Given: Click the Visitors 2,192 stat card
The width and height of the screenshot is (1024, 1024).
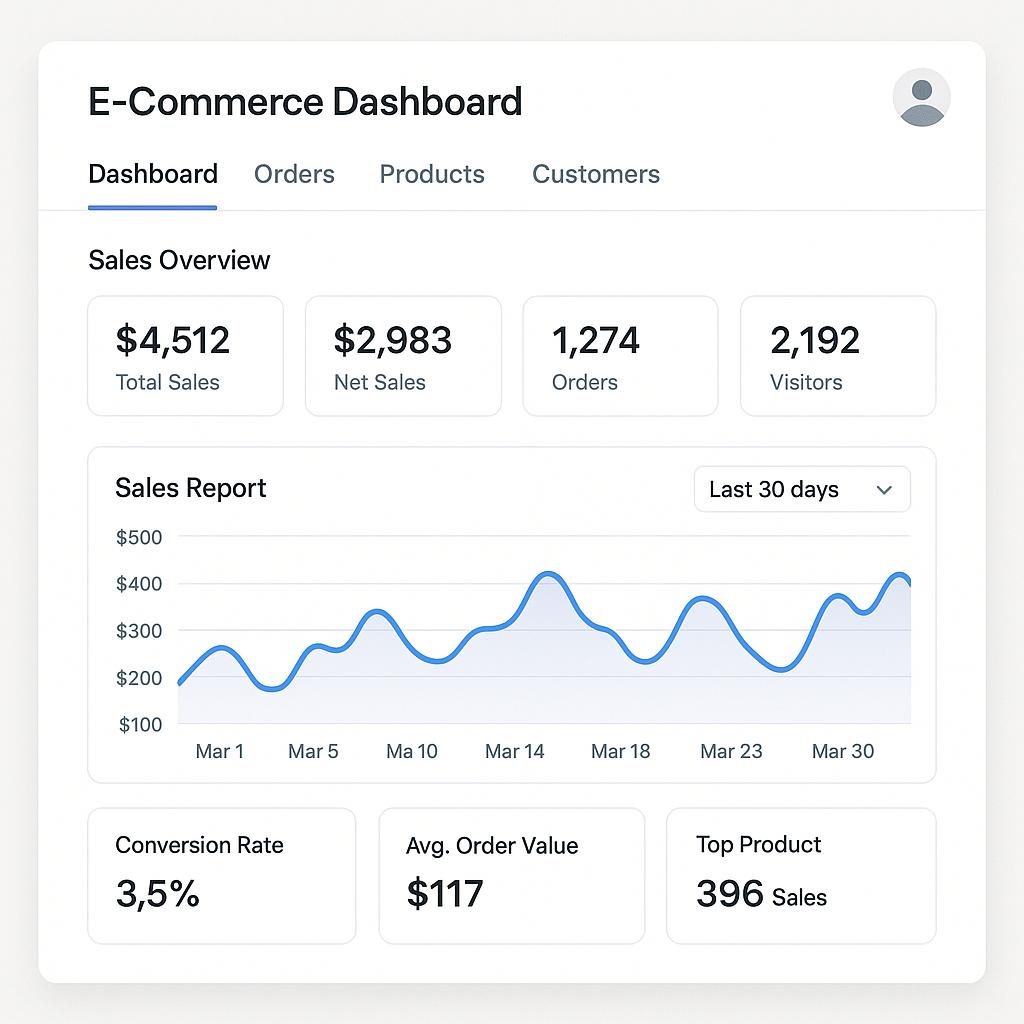Looking at the screenshot, I should tap(838, 356).
